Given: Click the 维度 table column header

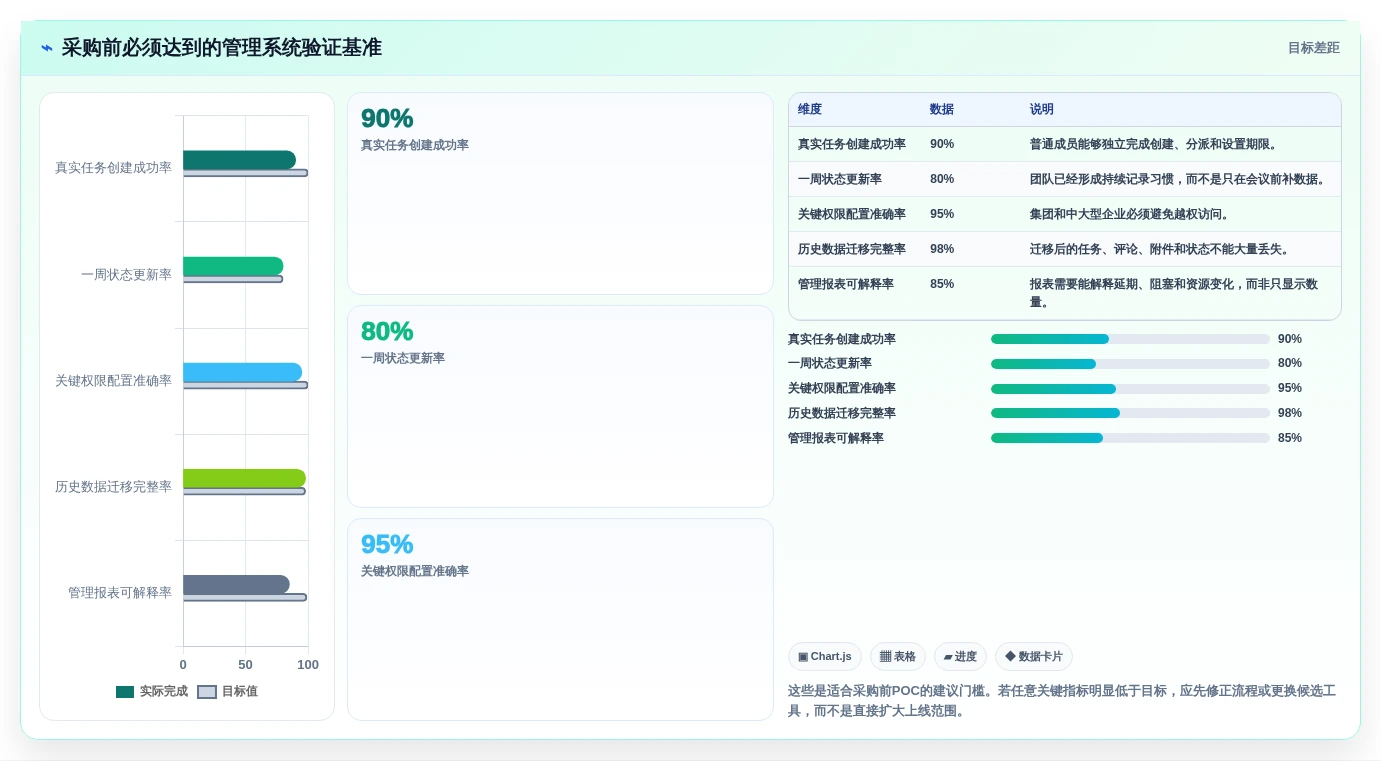Looking at the screenshot, I should 810,109.
